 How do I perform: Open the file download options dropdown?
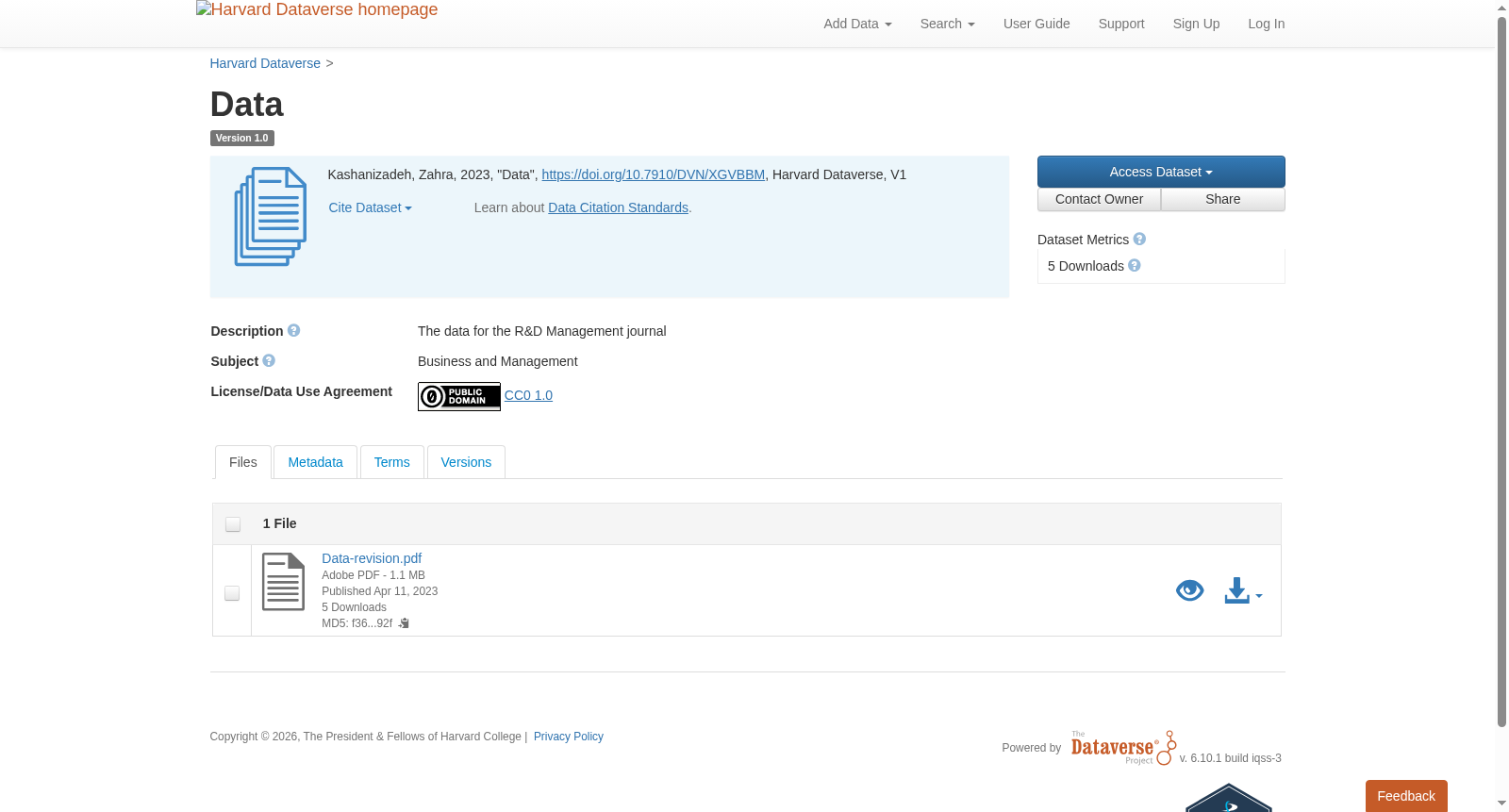tap(1244, 591)
